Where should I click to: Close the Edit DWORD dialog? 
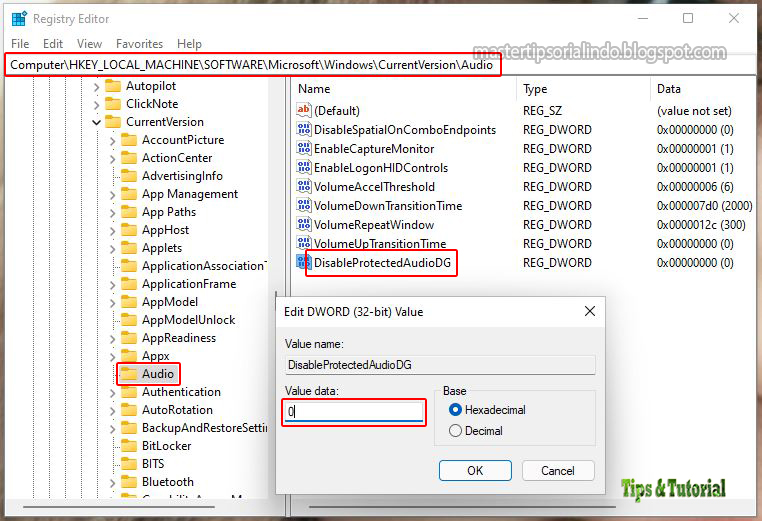pos(589,311)
